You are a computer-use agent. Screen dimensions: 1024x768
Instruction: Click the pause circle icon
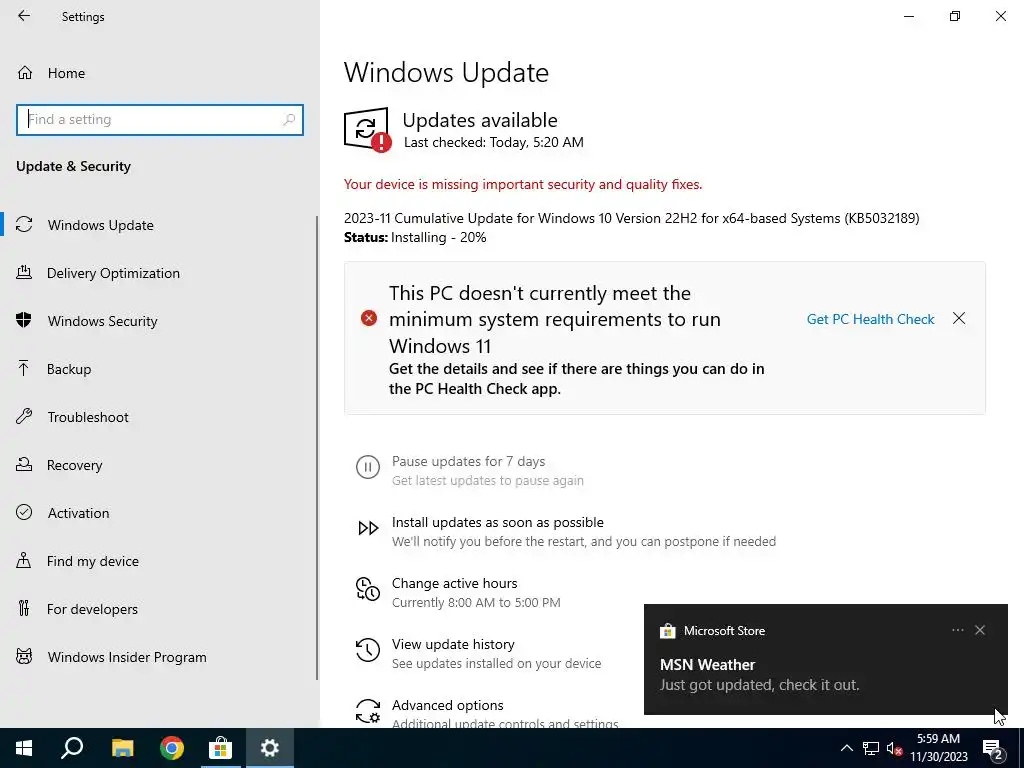pos(368,467)
